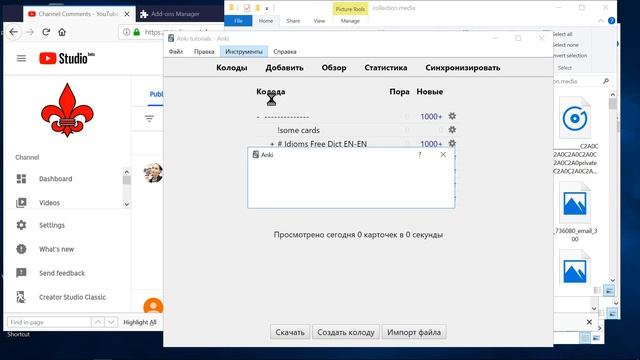Open the Правка menu in Anki
Viewport: 640px width, 360px height.
(204, 52)
